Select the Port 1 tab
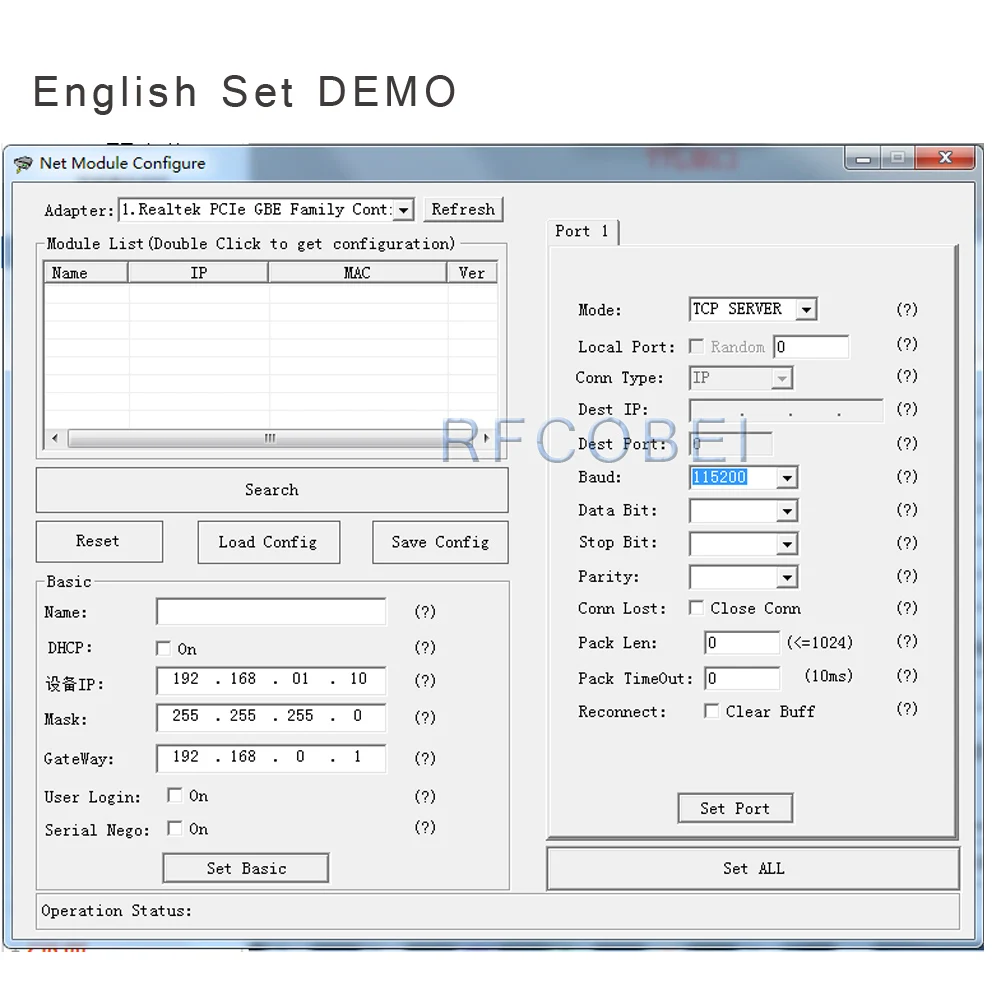Screen dimensions: 1000x1000 point(582,231)
